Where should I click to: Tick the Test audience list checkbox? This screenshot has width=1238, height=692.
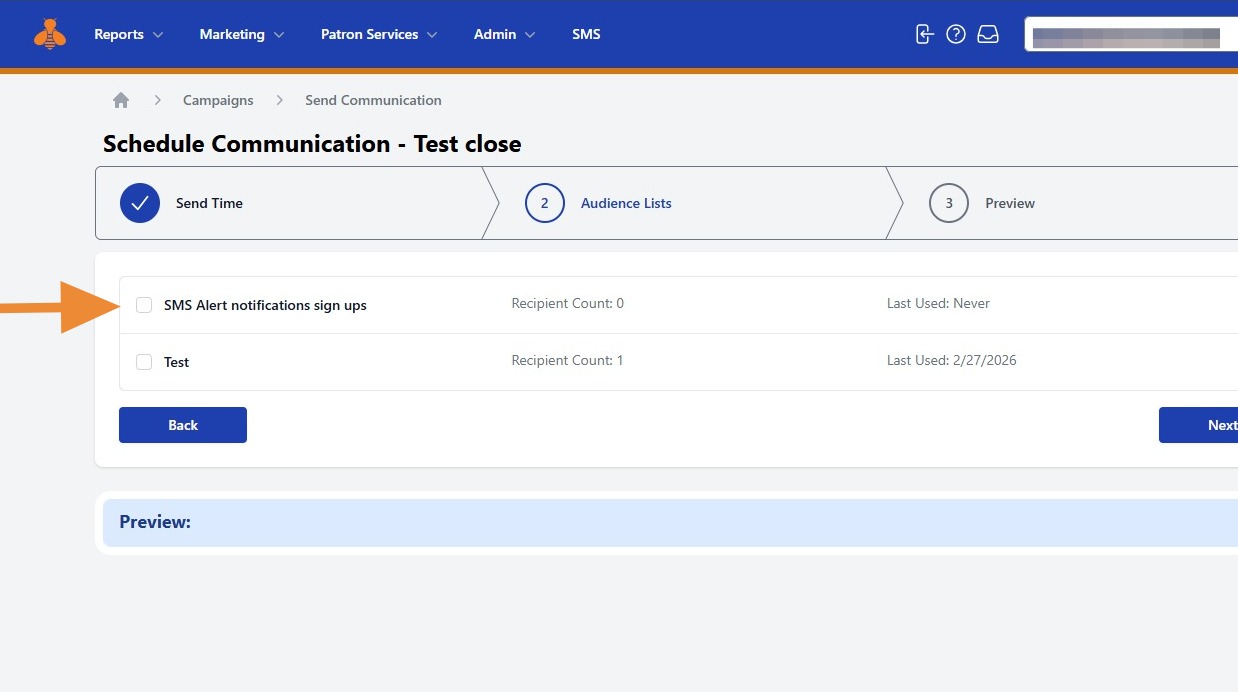(x=144, y=362)
